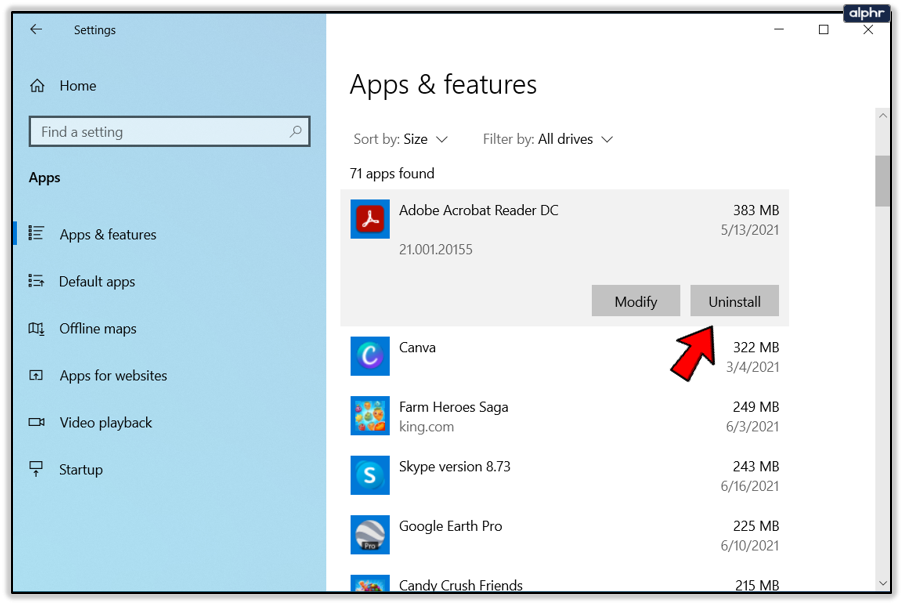Click the back arrow in Settings
This screenshot has width=903, height=605.
36,29
